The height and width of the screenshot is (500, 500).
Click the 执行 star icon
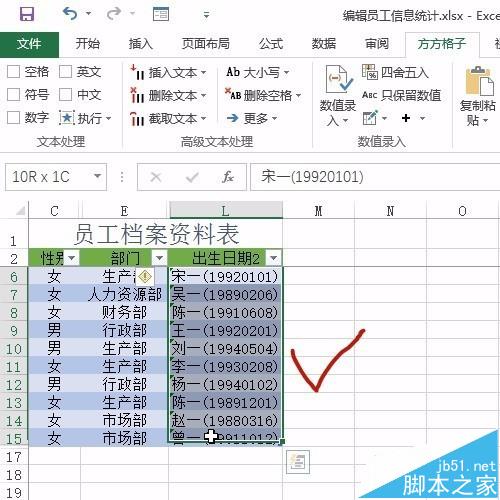(67, 118)
